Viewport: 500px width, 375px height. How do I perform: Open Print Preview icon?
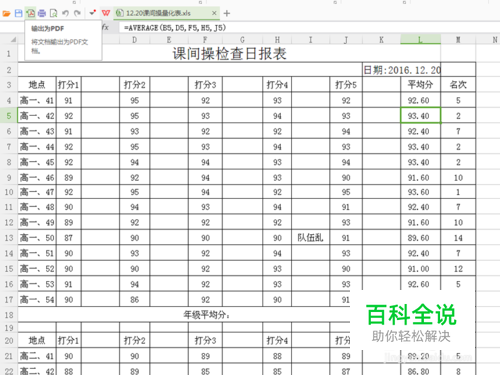tap(53, 13)
